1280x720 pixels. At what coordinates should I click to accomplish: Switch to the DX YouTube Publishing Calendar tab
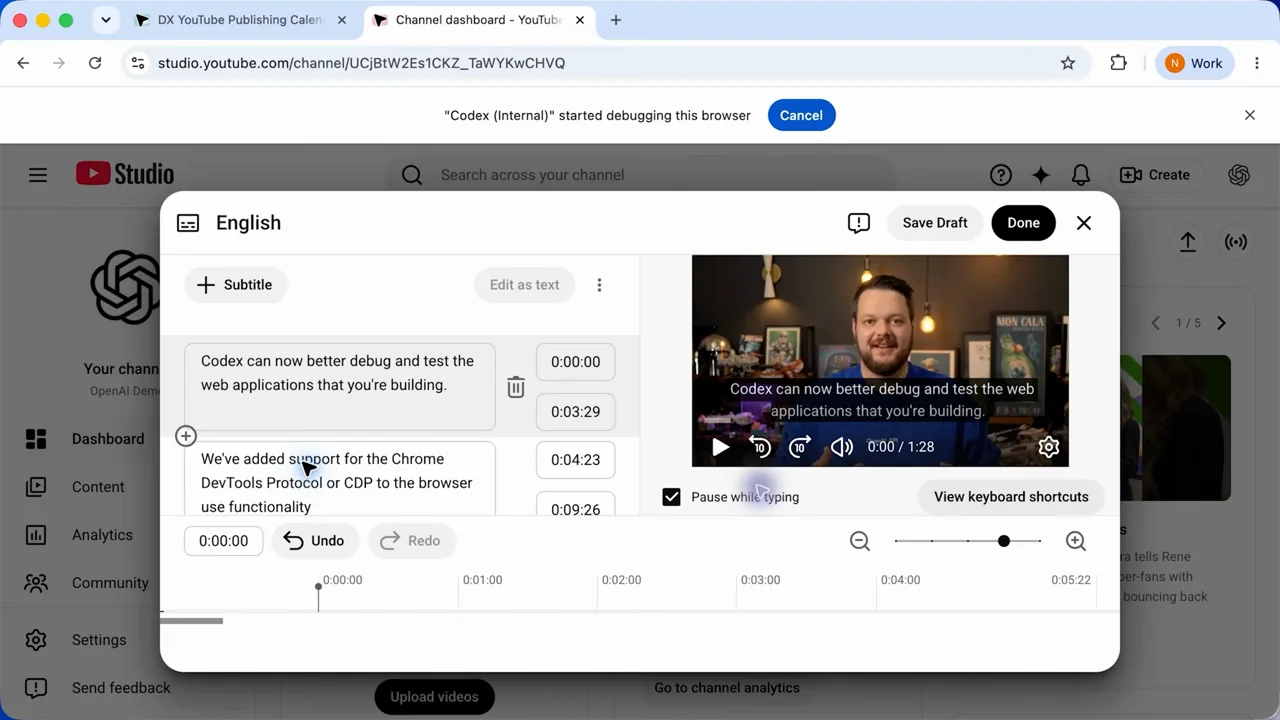click(241, 20)
